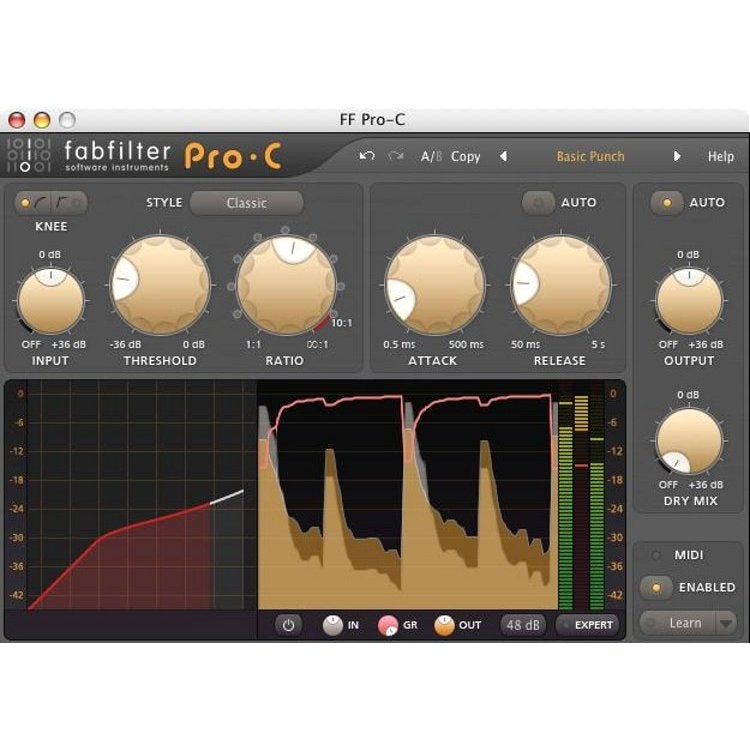Open the MIDI Learn dropdown arrow
This screenshot has height=750, width=750.
(726, 623)
